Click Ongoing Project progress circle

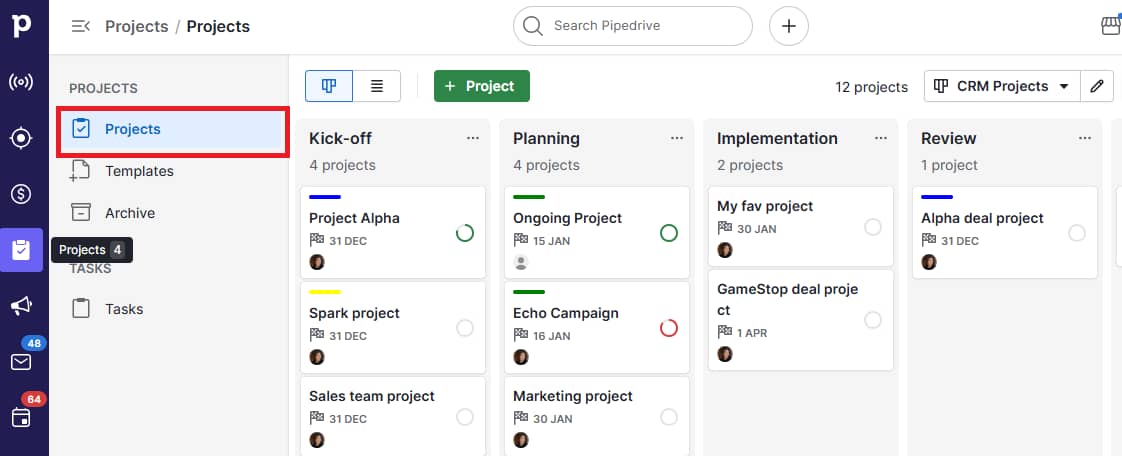(x=669, y=233)
